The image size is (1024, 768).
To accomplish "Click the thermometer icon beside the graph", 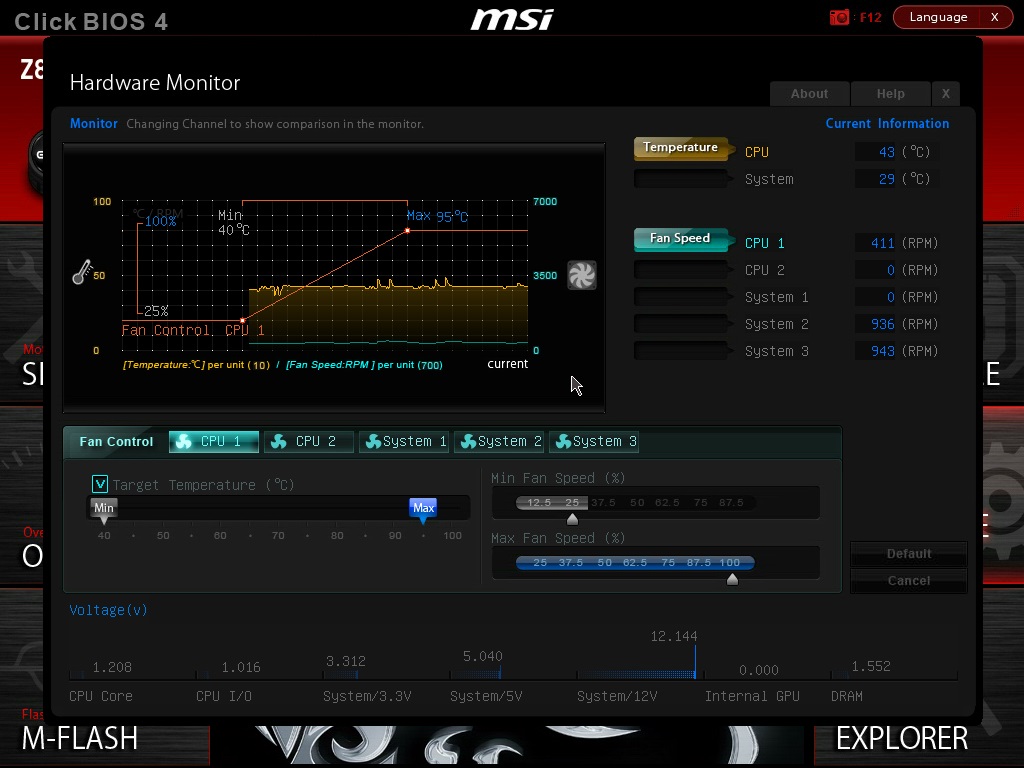I will pos(82,272).
